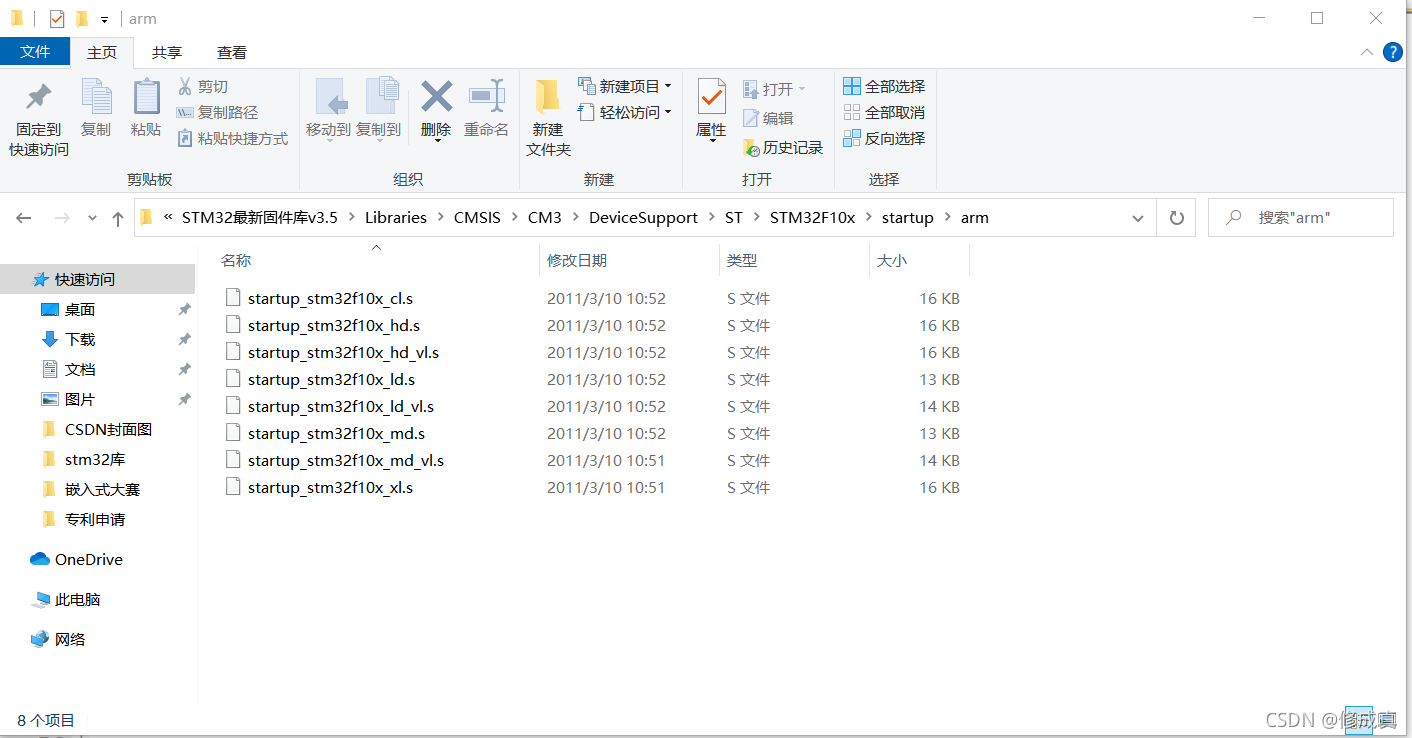This screenshot has height=738, width=1412.
Task: Click the forward navigation arrow
Action: point(62,218)
